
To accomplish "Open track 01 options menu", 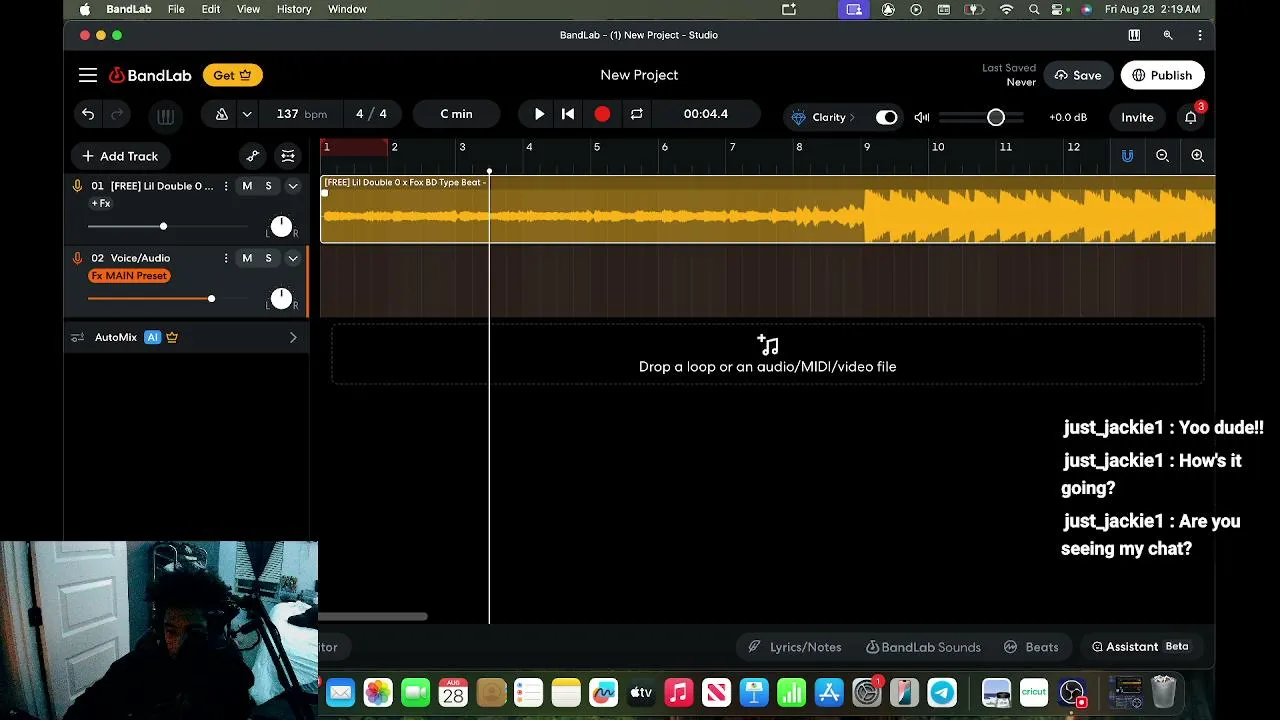I will 226,186.
